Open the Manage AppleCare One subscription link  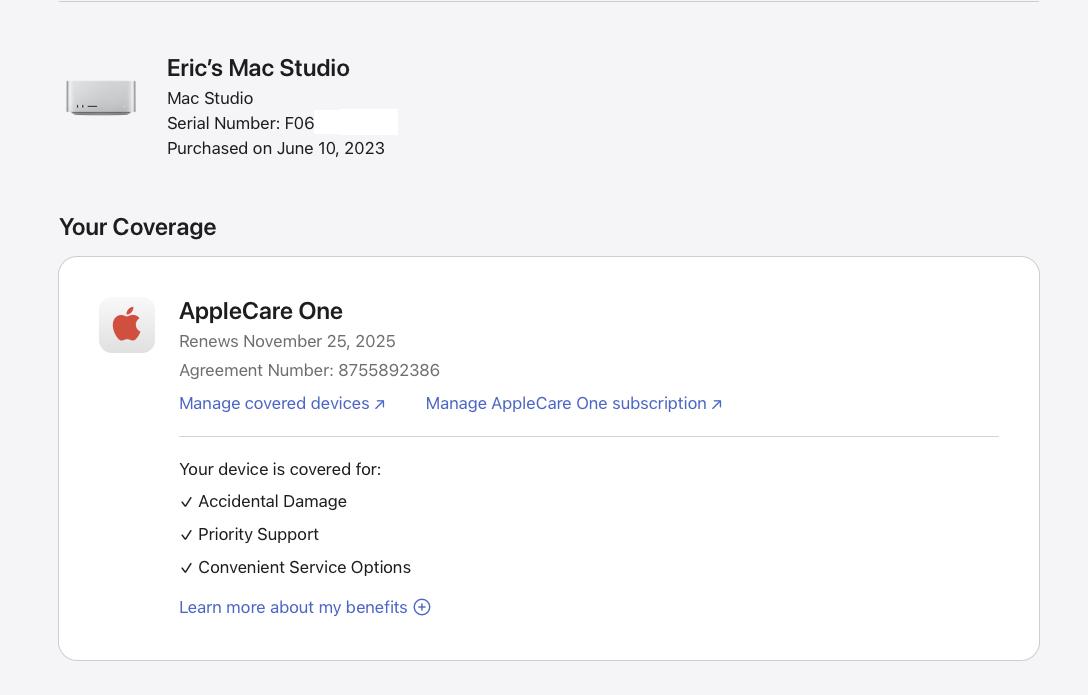(566, 403)
